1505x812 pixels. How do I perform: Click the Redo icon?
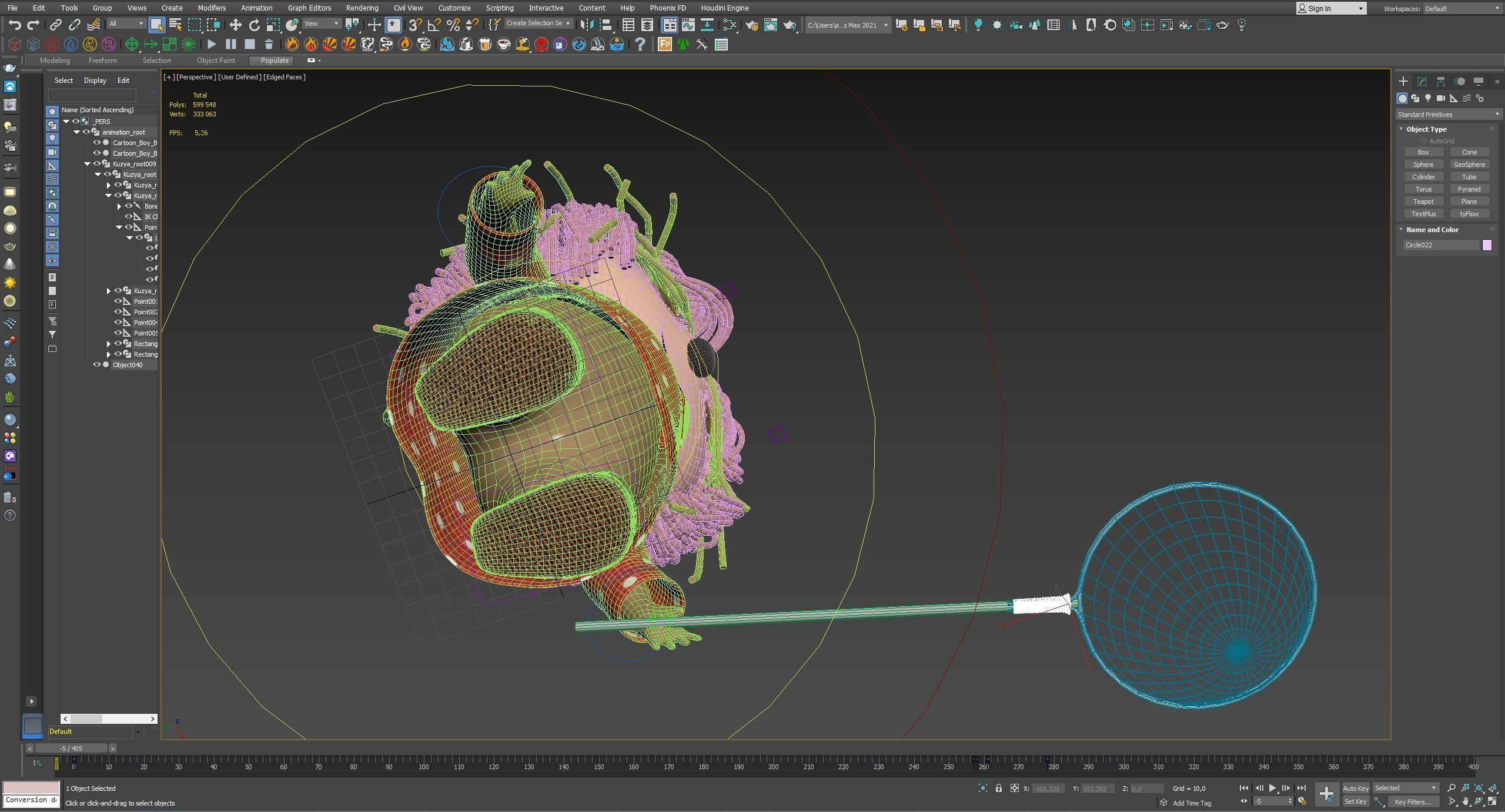pos(34,25)
